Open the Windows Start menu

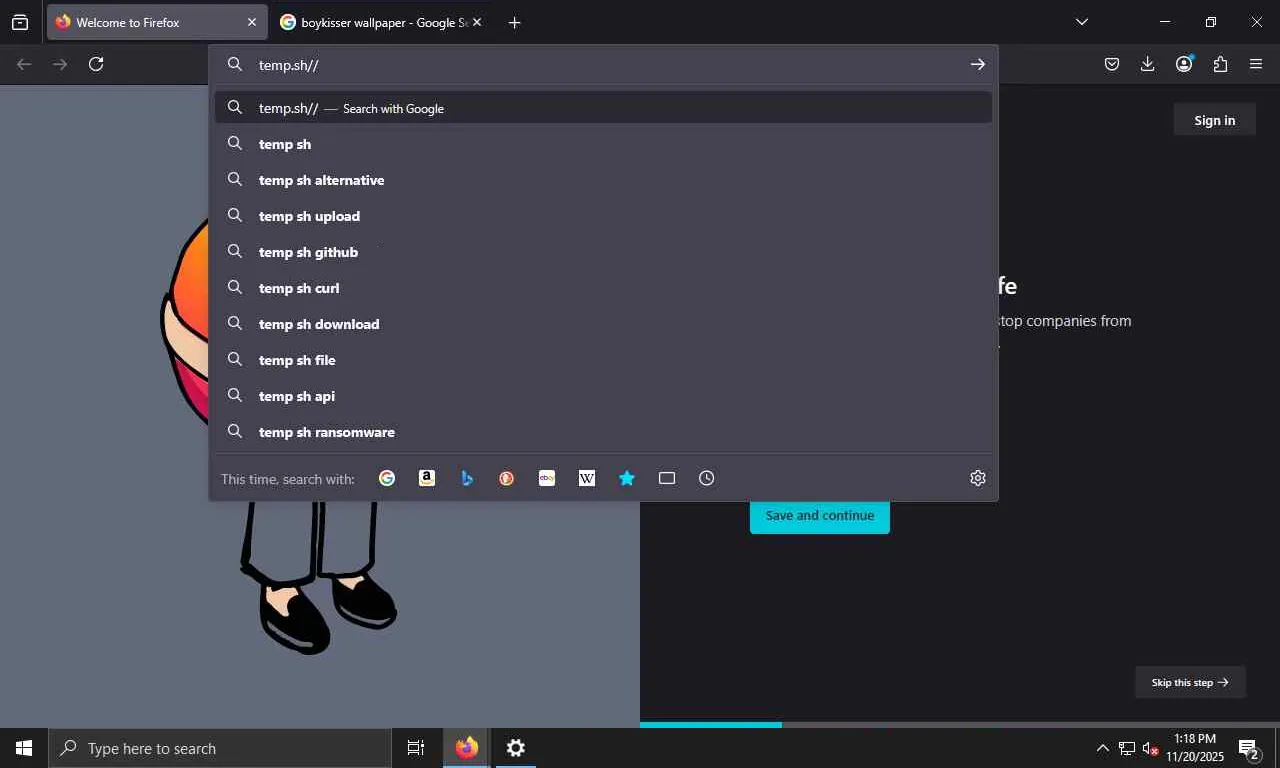point(24,748)
